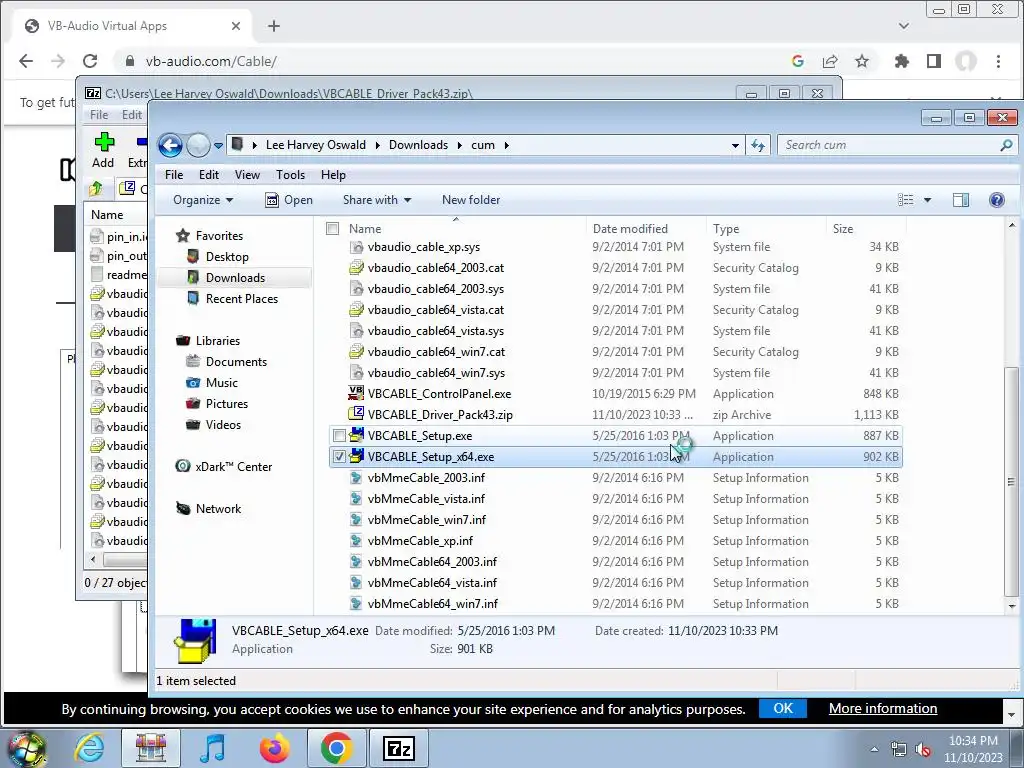The height and width of the screenshot is (768, 1024).
Task: Open Chrome extensions puzzle icon
Action: pos(901,61)
